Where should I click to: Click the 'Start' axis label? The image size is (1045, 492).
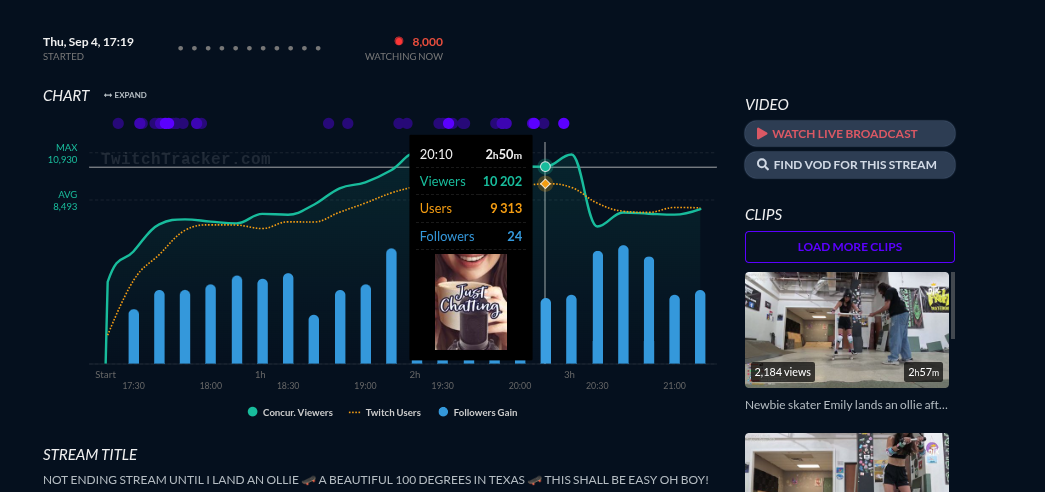(x=105, y=375)
